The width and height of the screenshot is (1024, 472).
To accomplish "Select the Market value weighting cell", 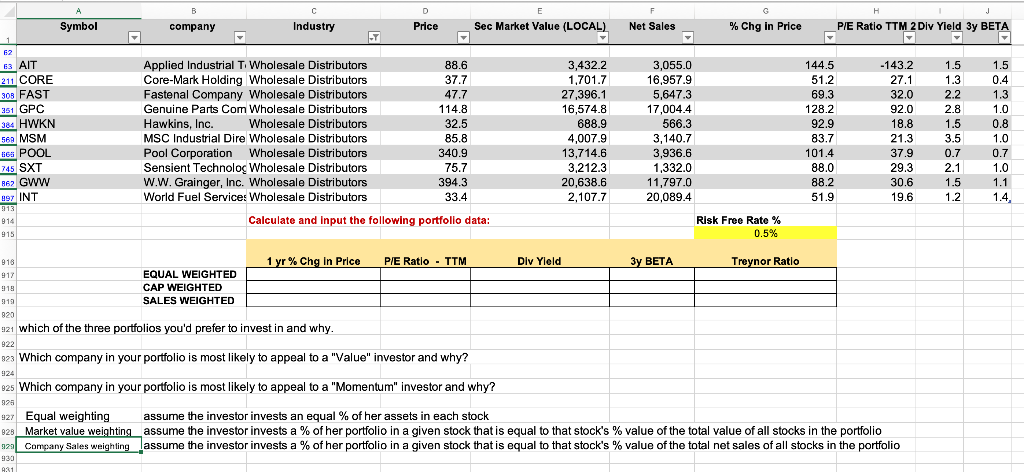I will tap(79, 431).
